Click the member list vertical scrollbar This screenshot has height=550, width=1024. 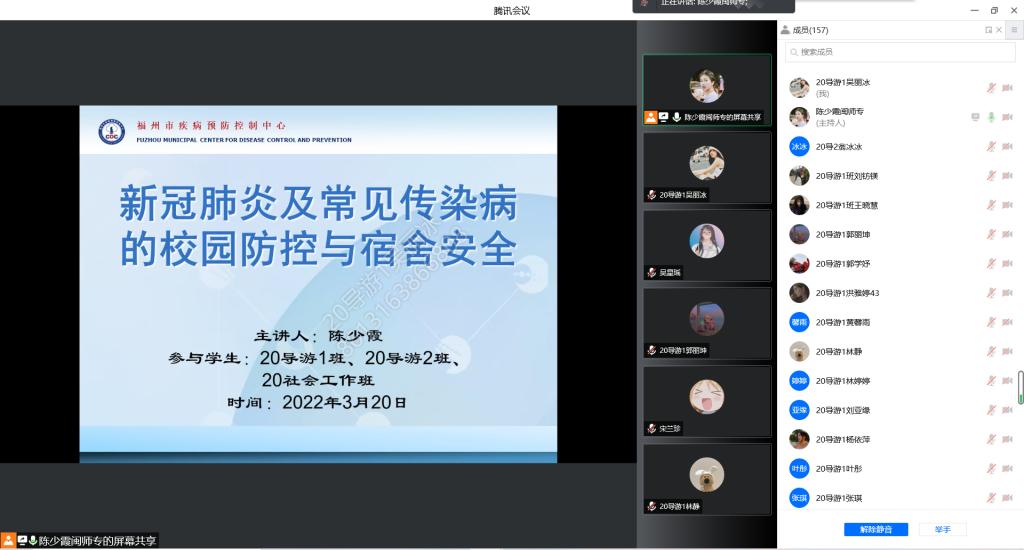[1020, 386]
